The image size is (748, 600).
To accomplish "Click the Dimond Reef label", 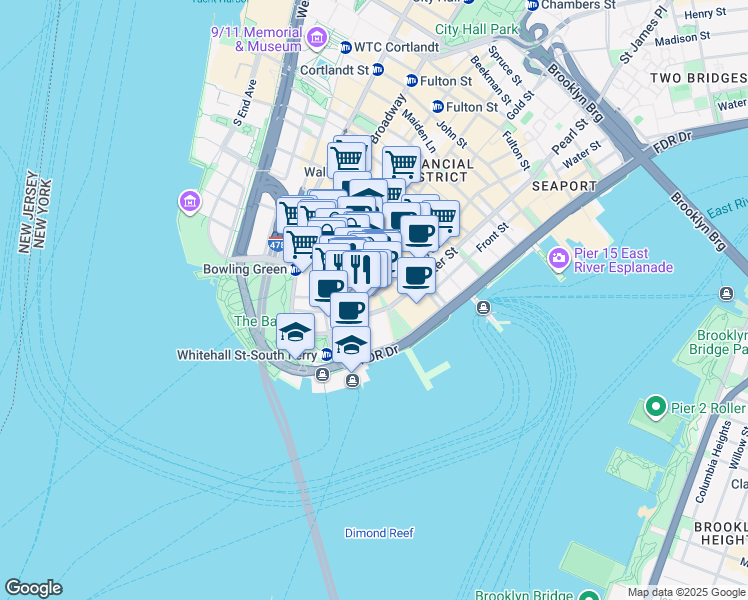I will (379, 533).
